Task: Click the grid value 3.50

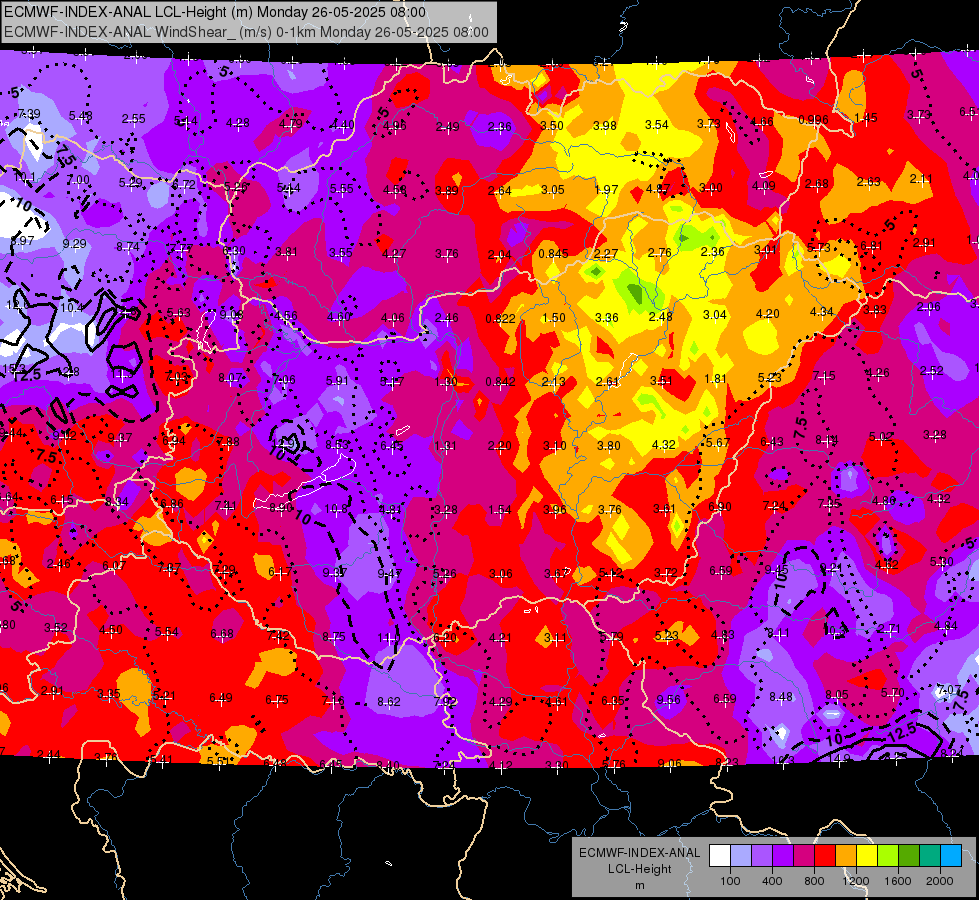Action: click(x=552, y=126)
